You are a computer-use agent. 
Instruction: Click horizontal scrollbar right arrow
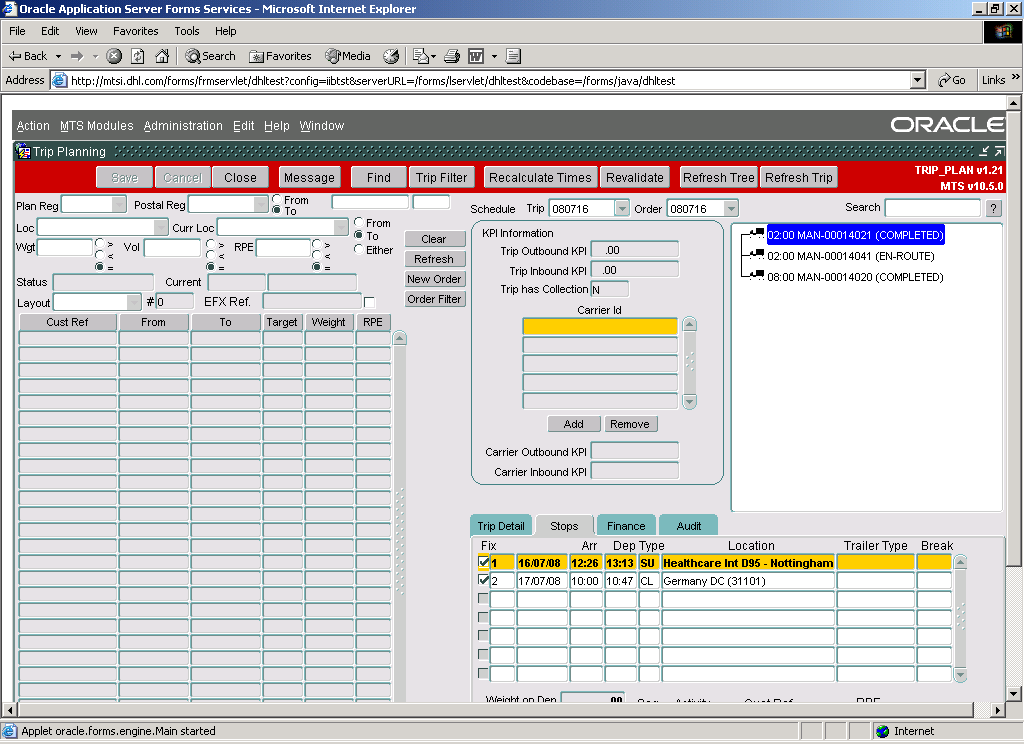(997, 709)
